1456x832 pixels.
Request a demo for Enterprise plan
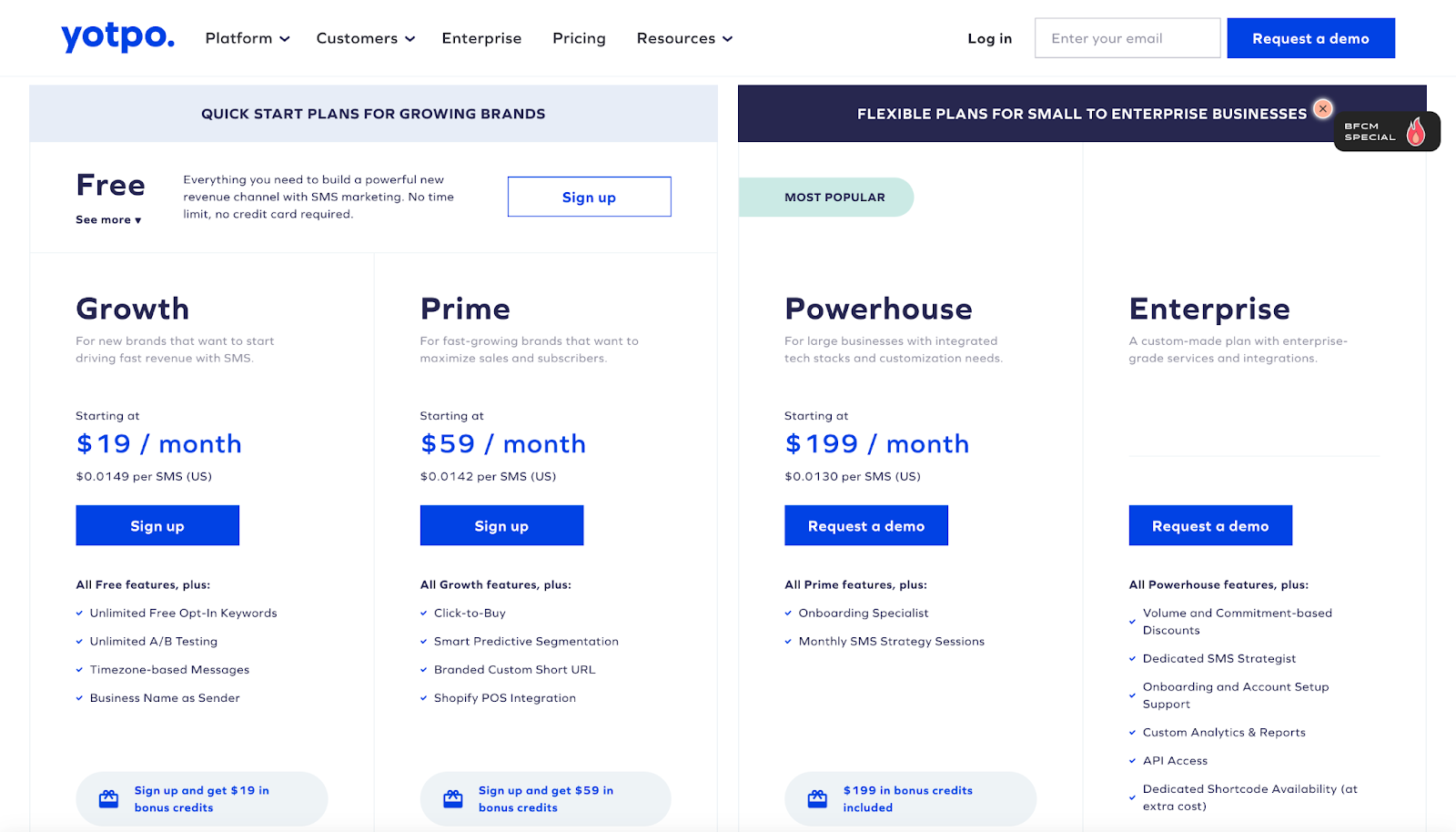point(1210,525)
